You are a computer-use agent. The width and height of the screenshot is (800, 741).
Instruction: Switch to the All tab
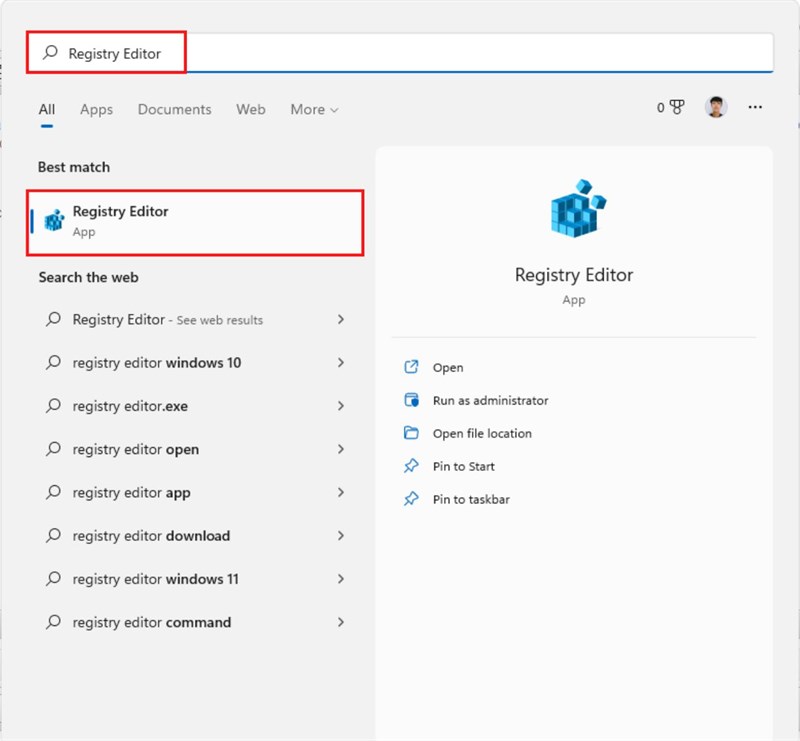(x=46, y=109)
